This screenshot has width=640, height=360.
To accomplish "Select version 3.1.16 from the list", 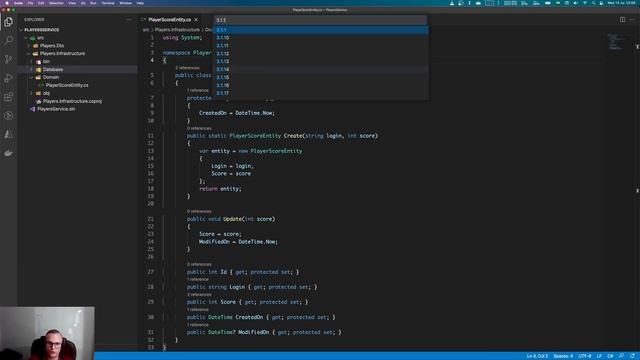I will (x=321, y=85).
